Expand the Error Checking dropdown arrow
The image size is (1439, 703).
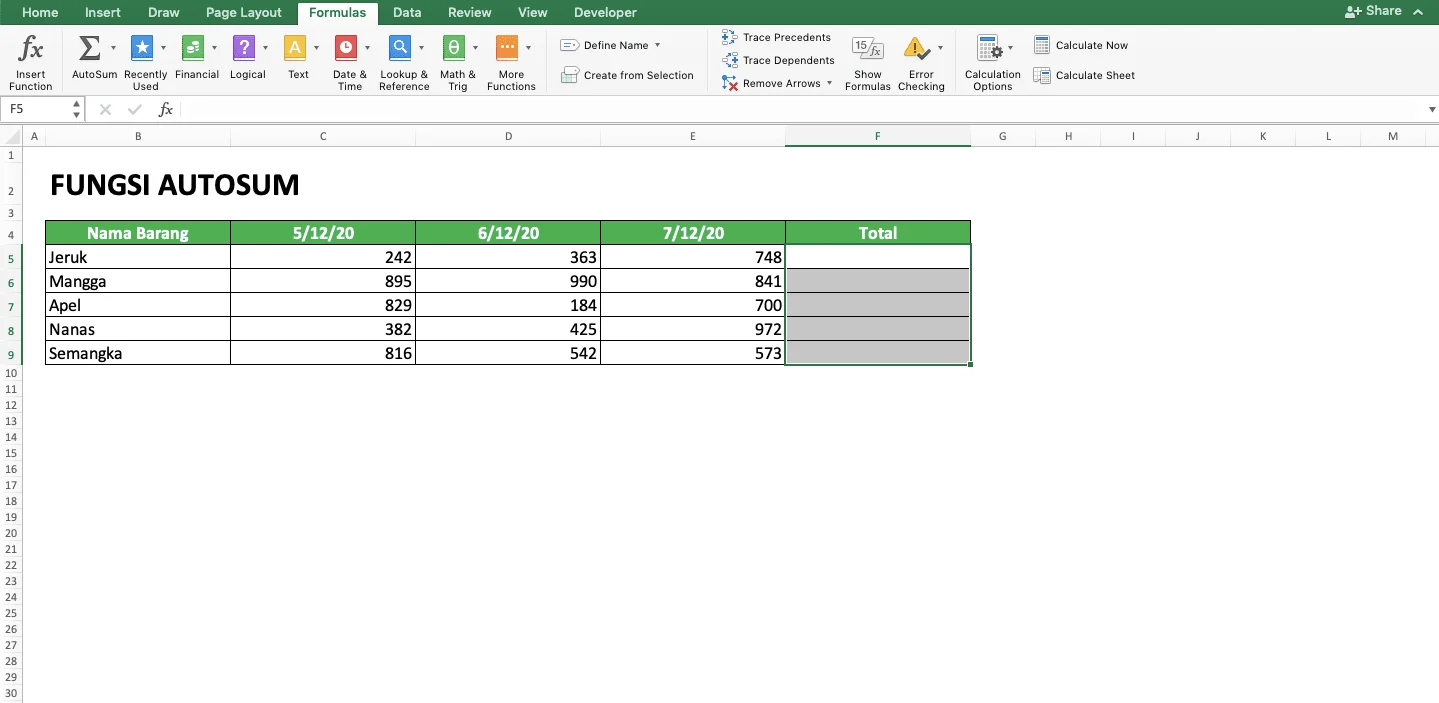click(x=940, y=48)
